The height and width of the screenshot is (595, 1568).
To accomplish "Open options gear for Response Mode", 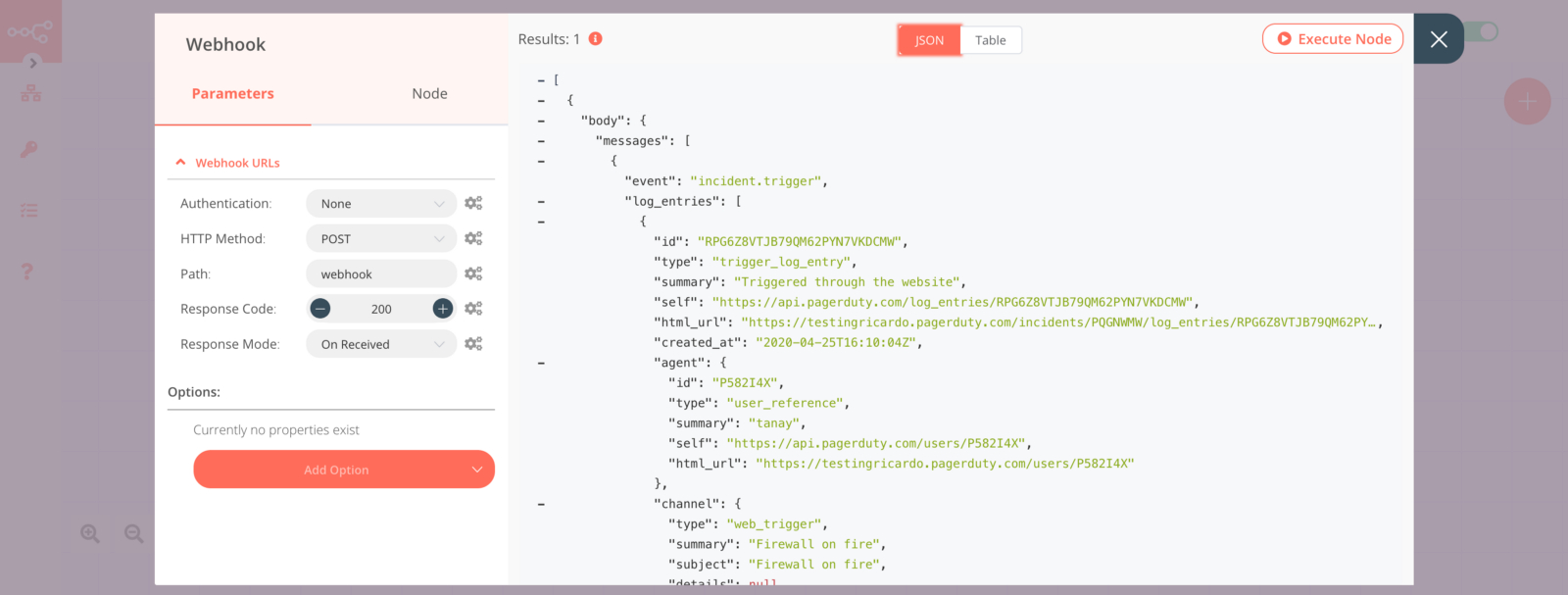I will coord(473,343).
